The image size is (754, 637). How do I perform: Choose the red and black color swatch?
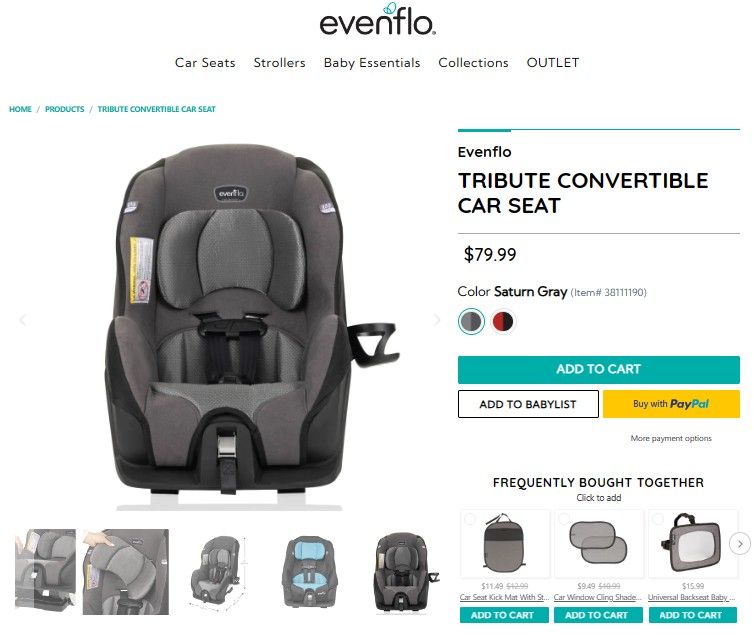click(503, 321)
